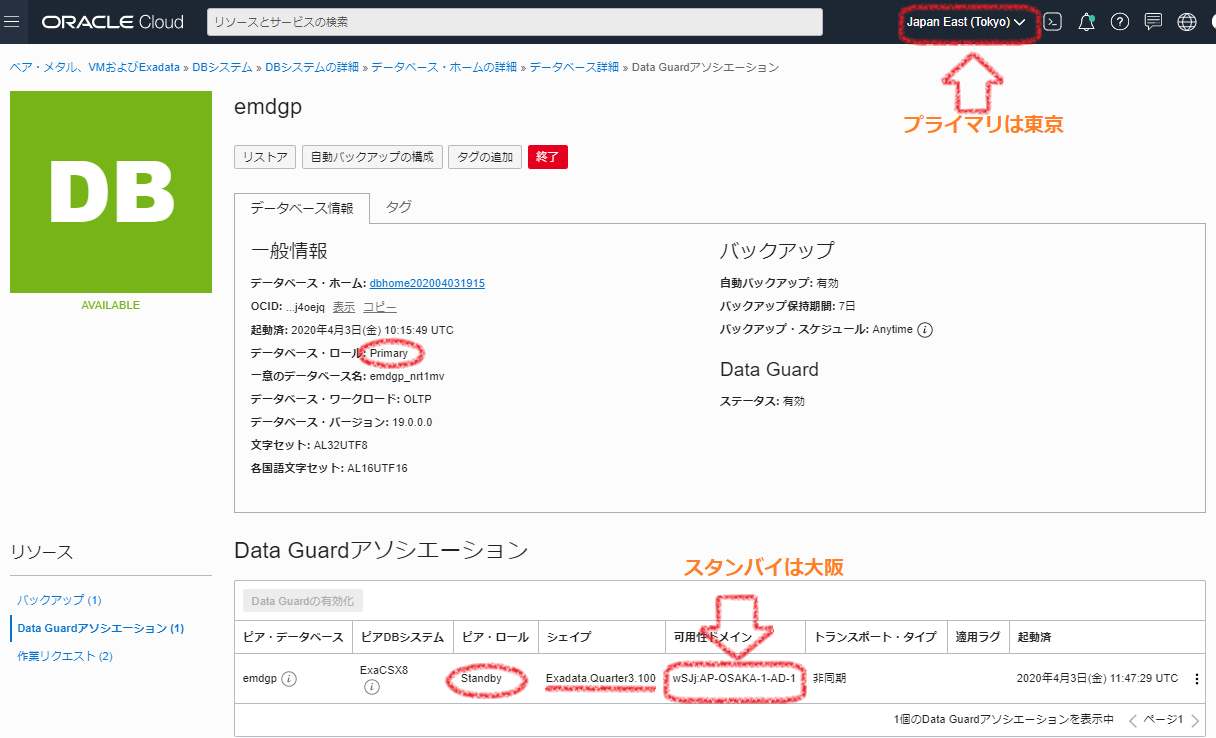Click the 自動バックアップの構成 button

[372, 157]
